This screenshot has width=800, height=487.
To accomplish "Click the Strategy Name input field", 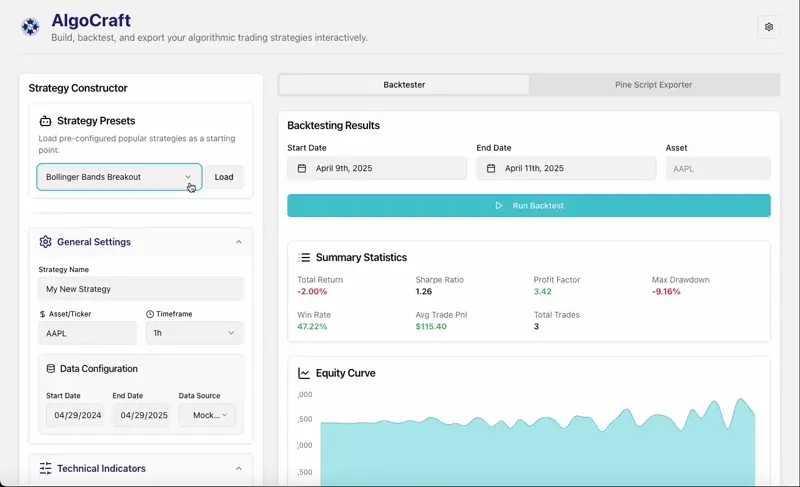I will click(140, 289).
